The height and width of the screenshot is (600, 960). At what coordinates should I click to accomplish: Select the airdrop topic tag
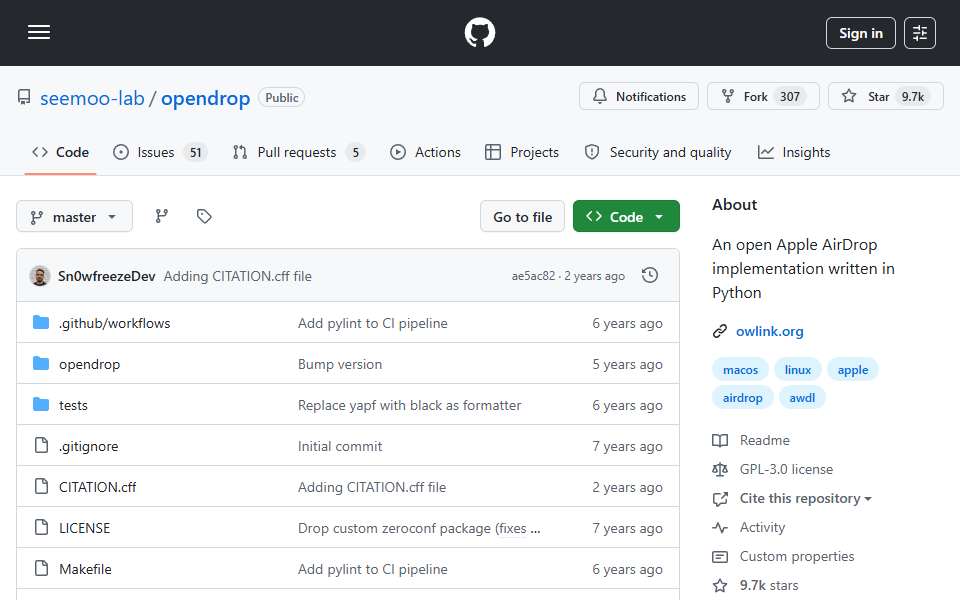click(743, 398)
